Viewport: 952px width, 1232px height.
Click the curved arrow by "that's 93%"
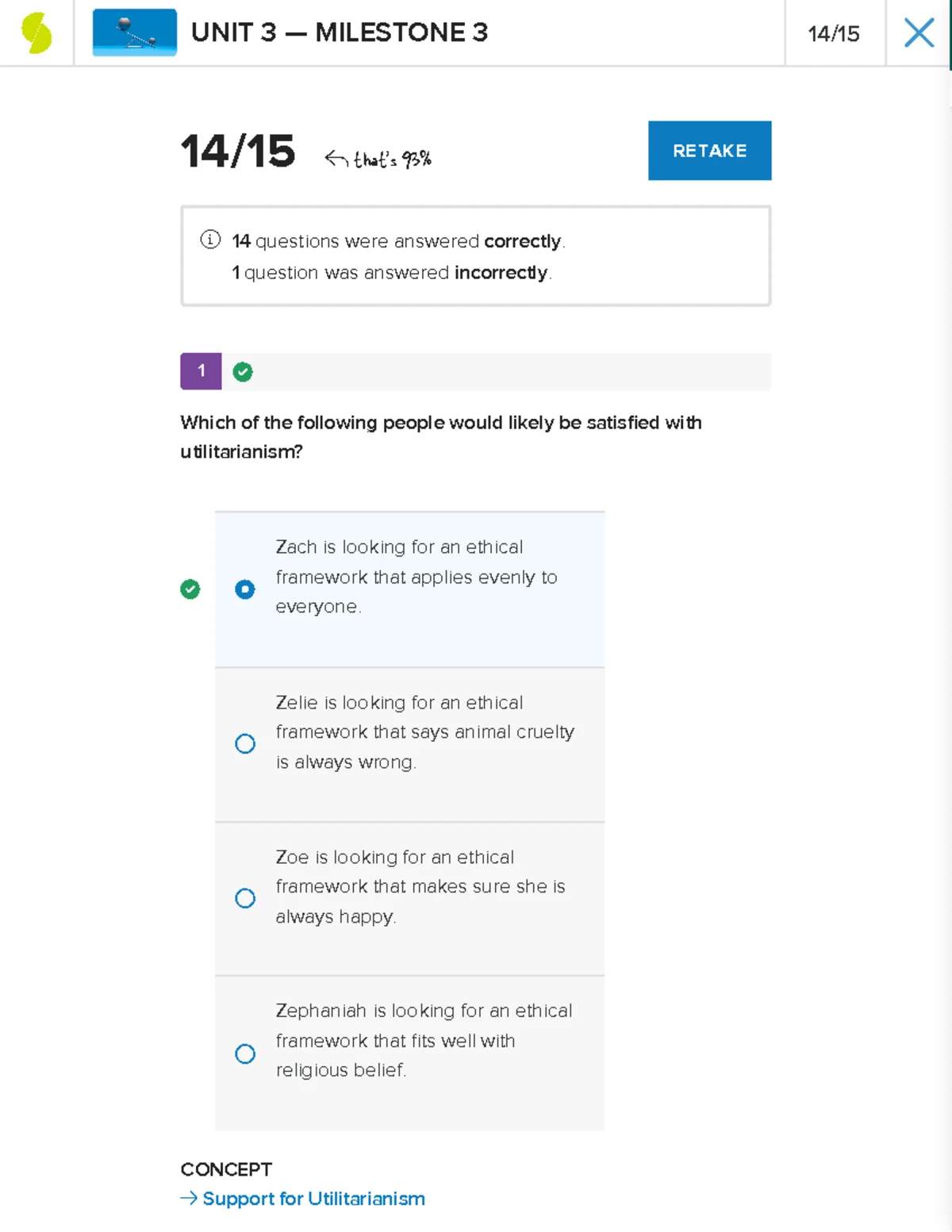click(x=336, y=159)
